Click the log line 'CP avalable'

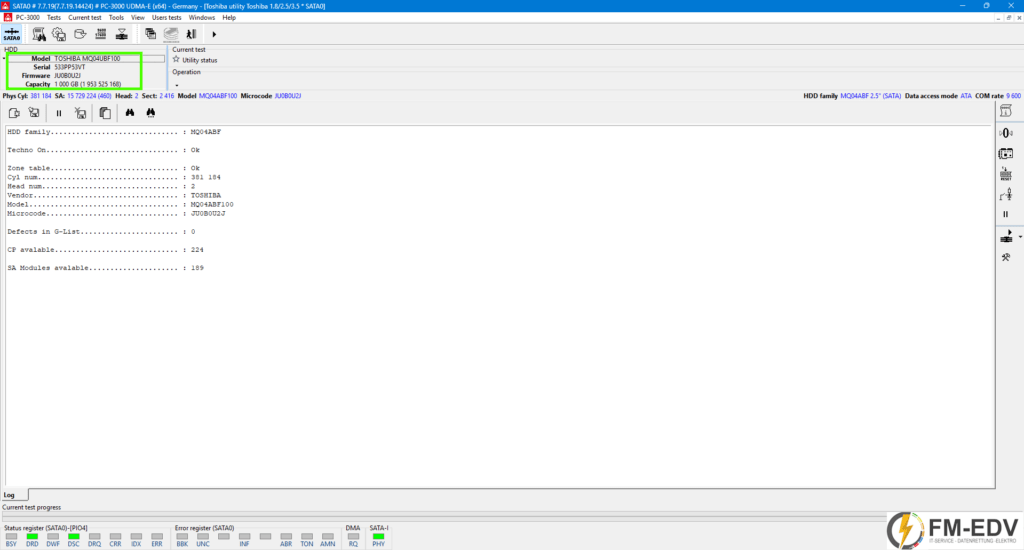coord(105,250)
